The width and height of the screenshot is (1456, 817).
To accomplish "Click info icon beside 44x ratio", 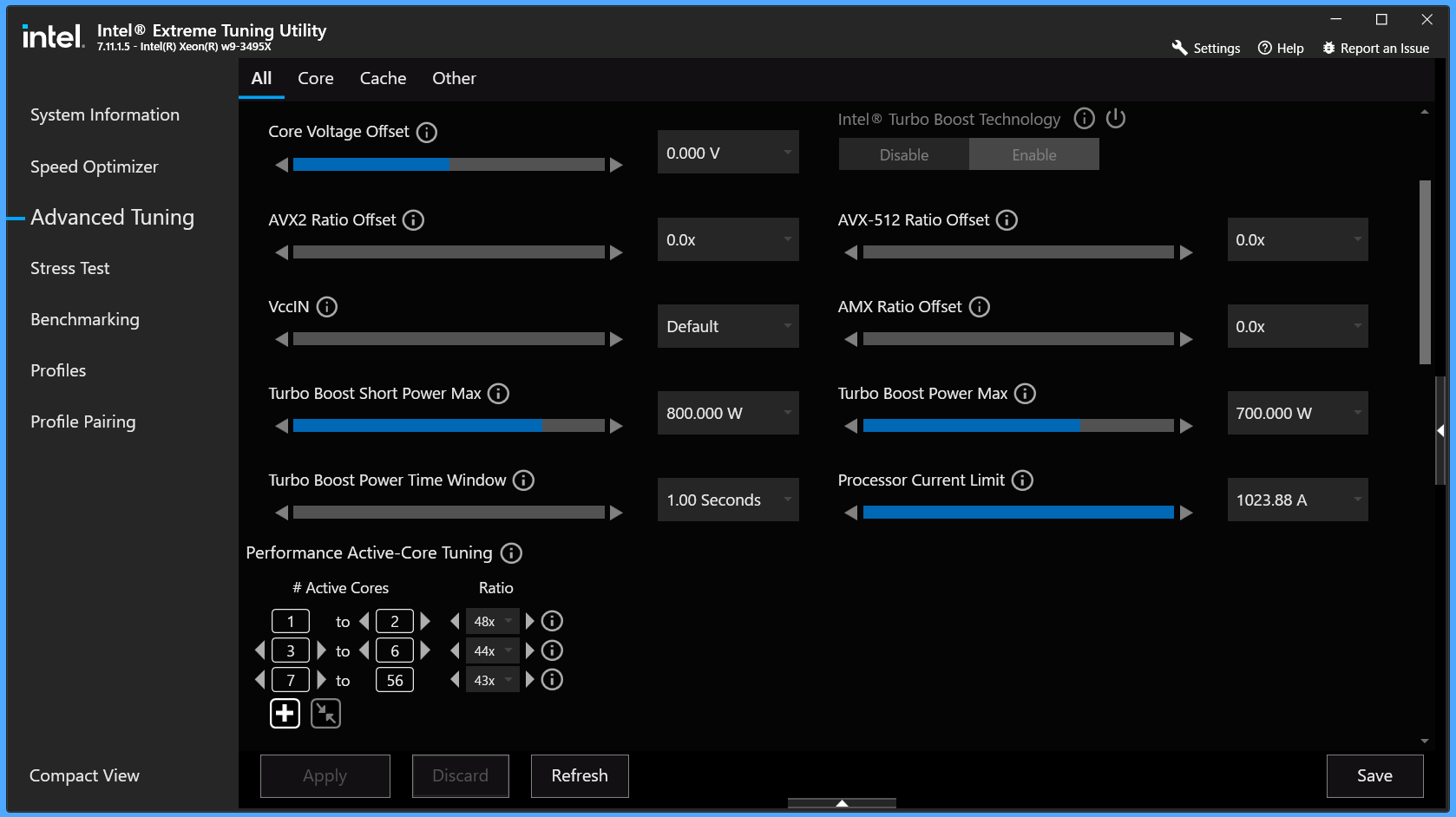I will pos(552,650).
